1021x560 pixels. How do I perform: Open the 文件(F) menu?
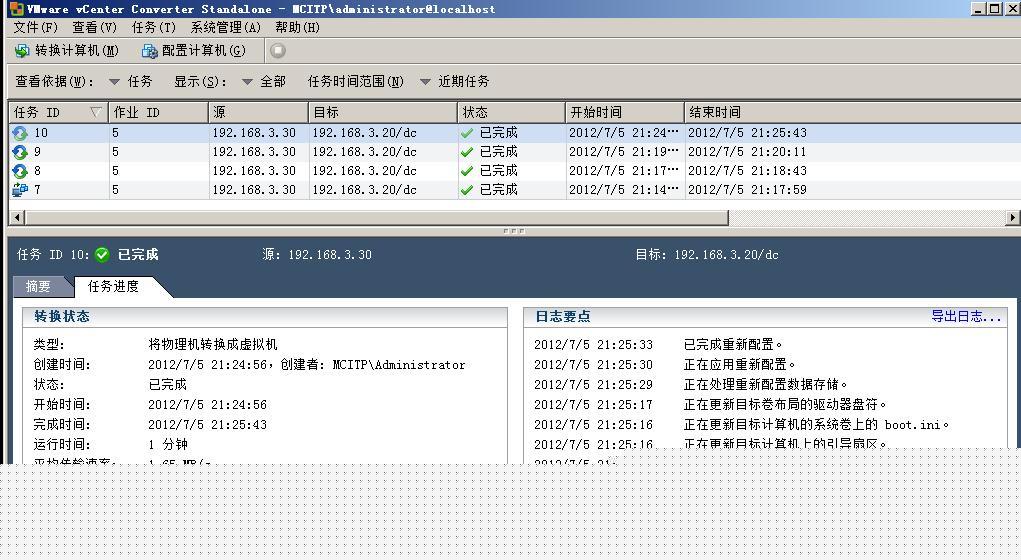click(x=35, y=27)
